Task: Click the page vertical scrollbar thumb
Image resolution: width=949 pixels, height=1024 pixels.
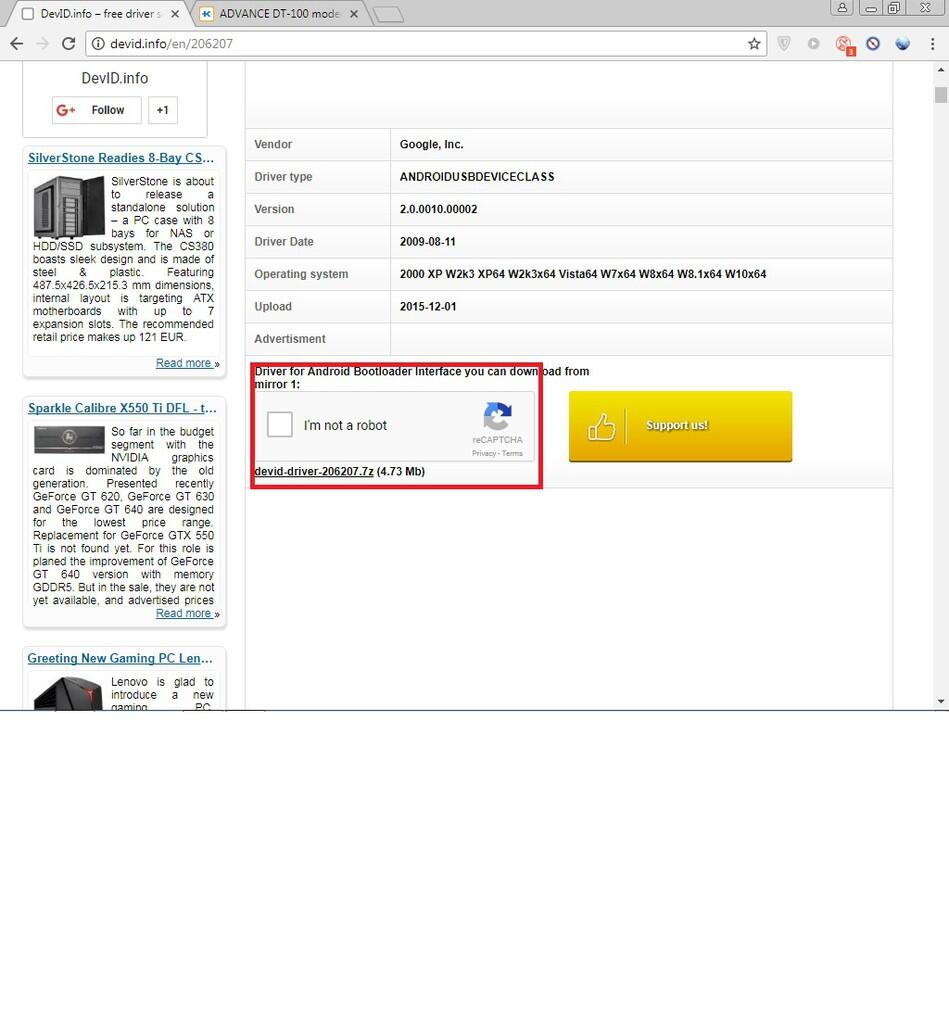Action: 941,95
